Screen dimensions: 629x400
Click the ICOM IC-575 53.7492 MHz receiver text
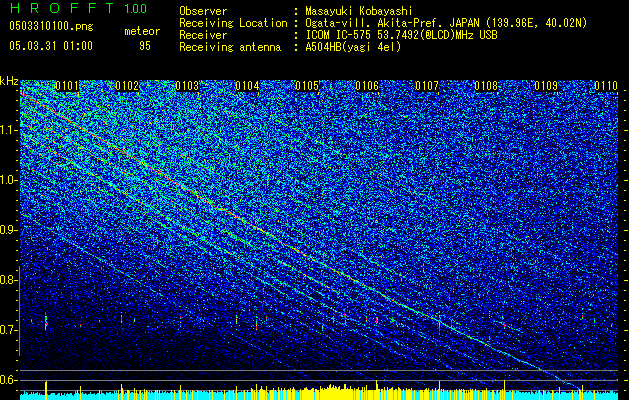[402, 35]
